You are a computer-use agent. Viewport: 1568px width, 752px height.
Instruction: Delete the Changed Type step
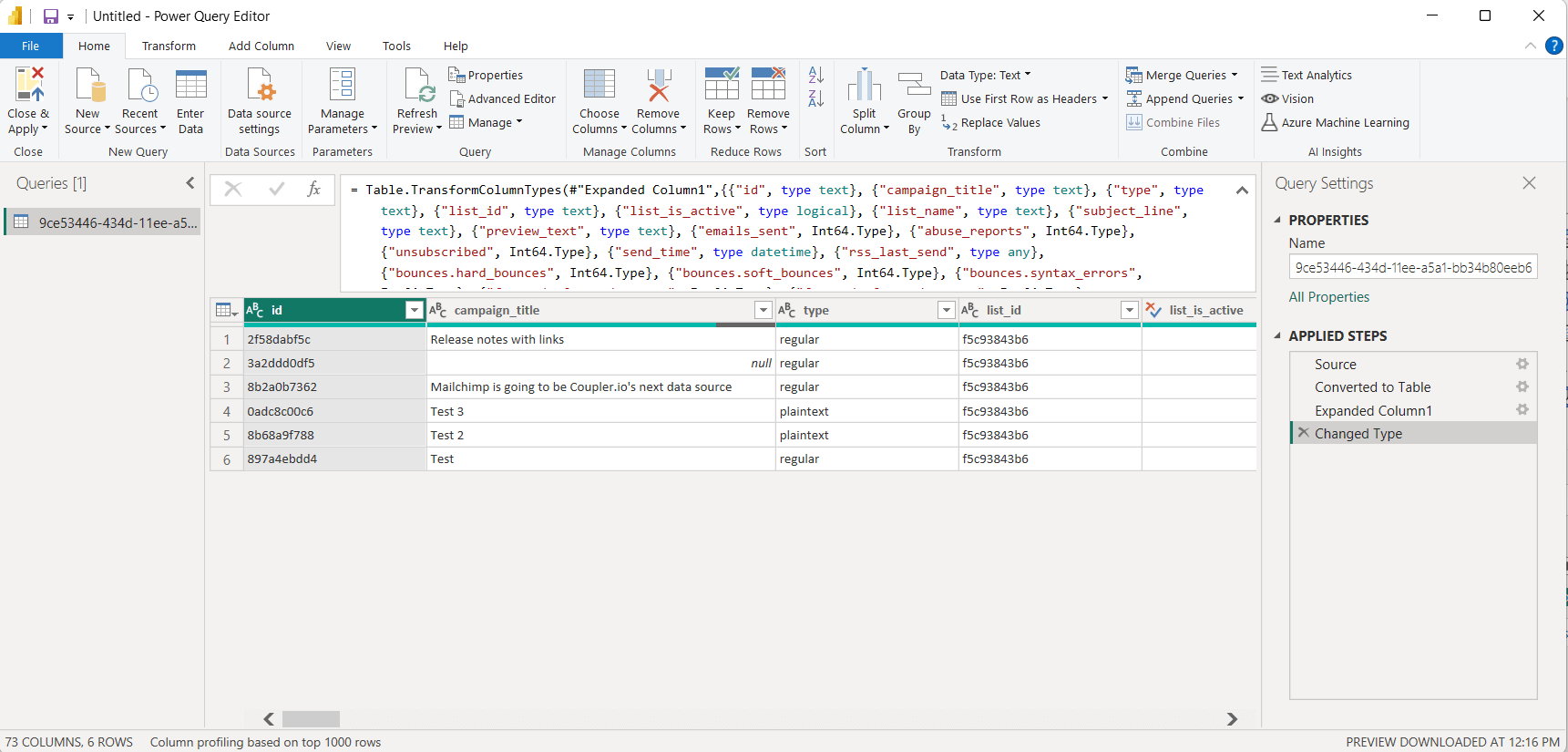click(x=1304, y=433)
